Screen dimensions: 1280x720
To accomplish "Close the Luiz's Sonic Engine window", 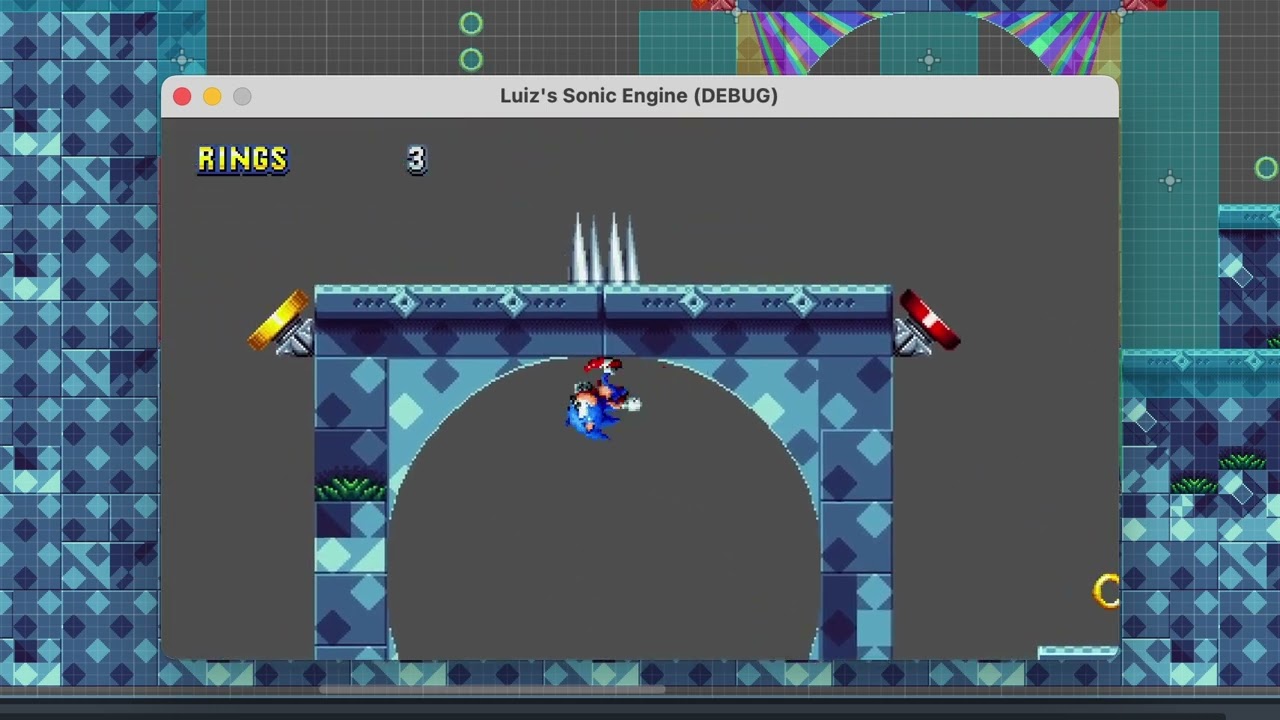I will (x=182, y=96).
